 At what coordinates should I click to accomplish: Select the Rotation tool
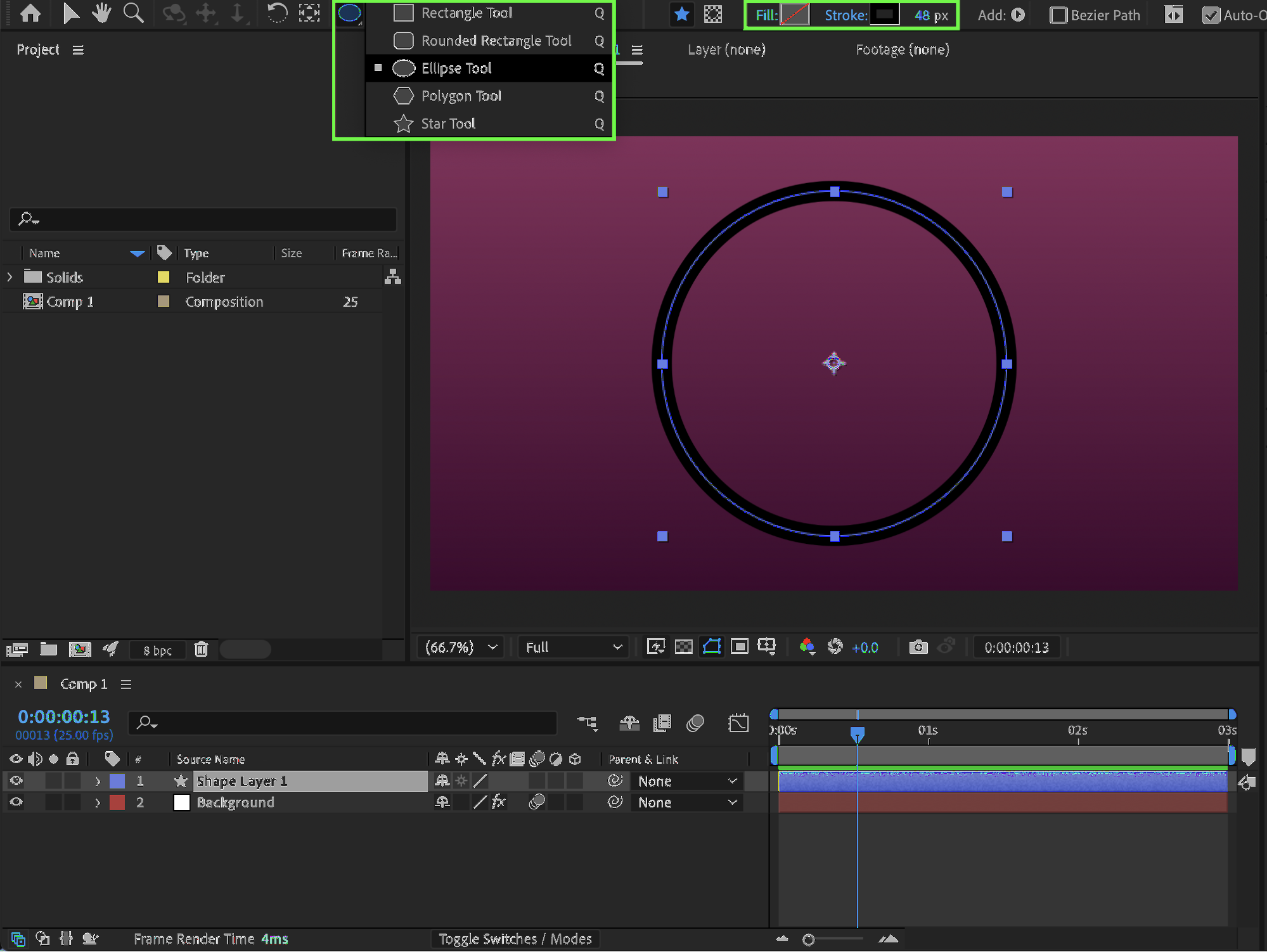[277, 13]
